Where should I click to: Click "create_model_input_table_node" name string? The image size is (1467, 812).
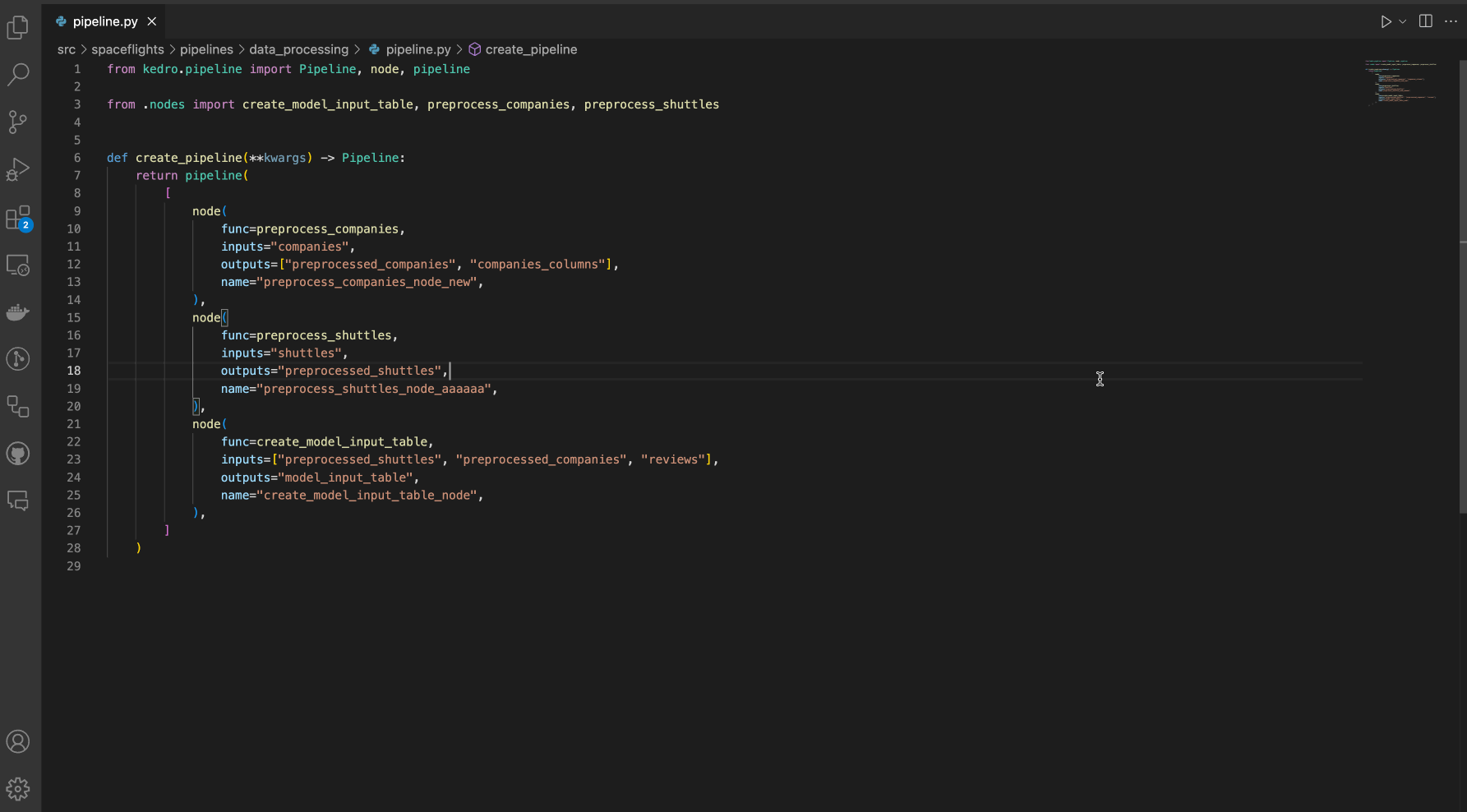[x=367, y=495]
